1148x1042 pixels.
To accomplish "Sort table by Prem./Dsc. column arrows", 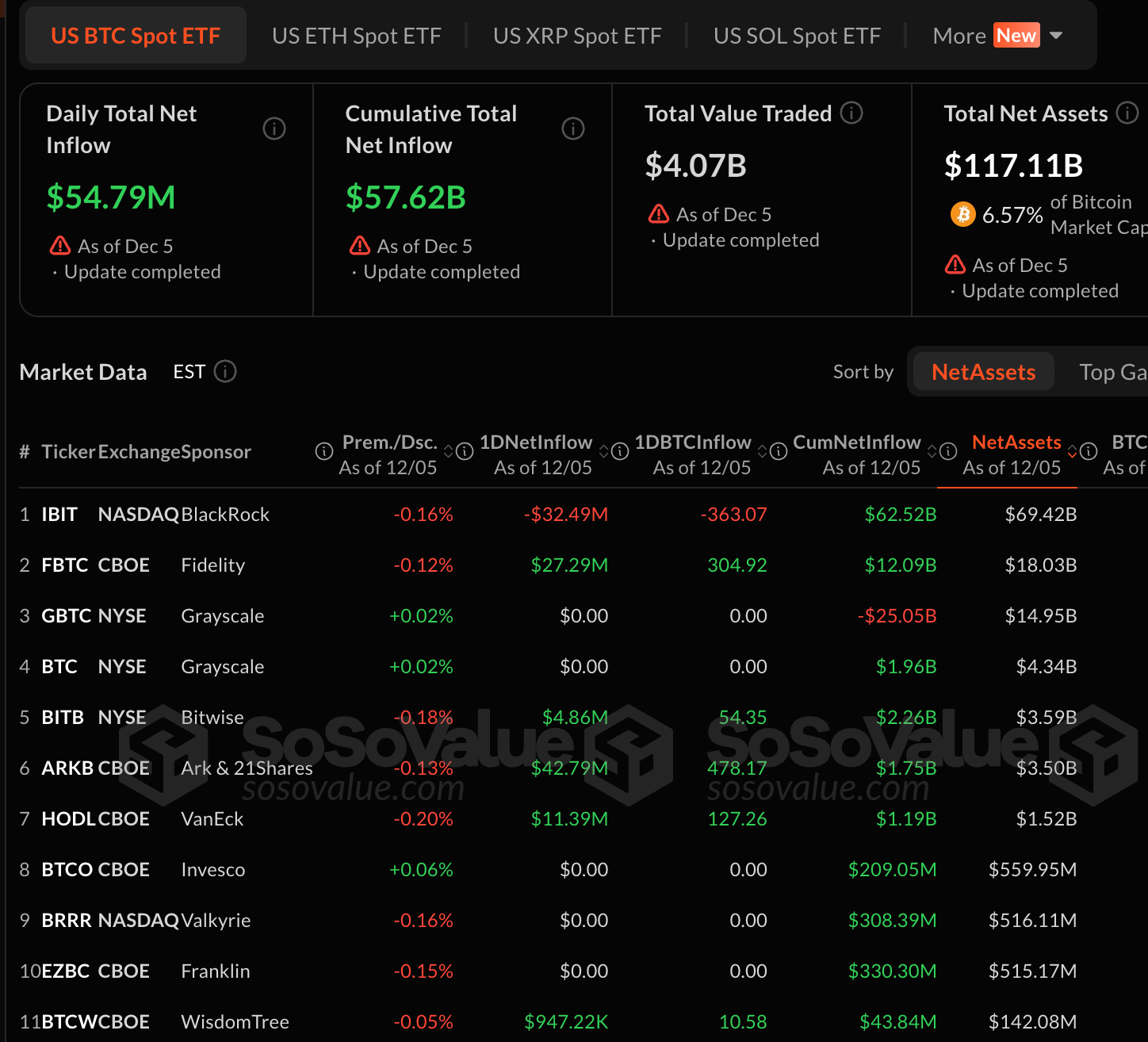I will pos(449,451).
